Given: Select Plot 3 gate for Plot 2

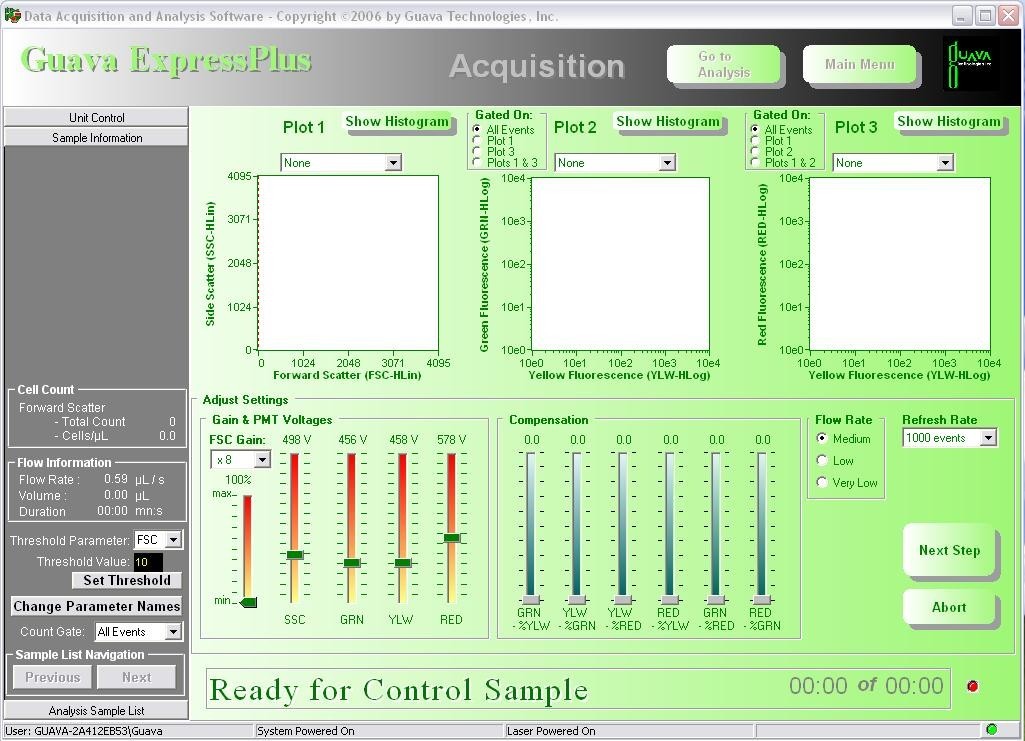Looking at the screenshot, I should tap(477, 152).
